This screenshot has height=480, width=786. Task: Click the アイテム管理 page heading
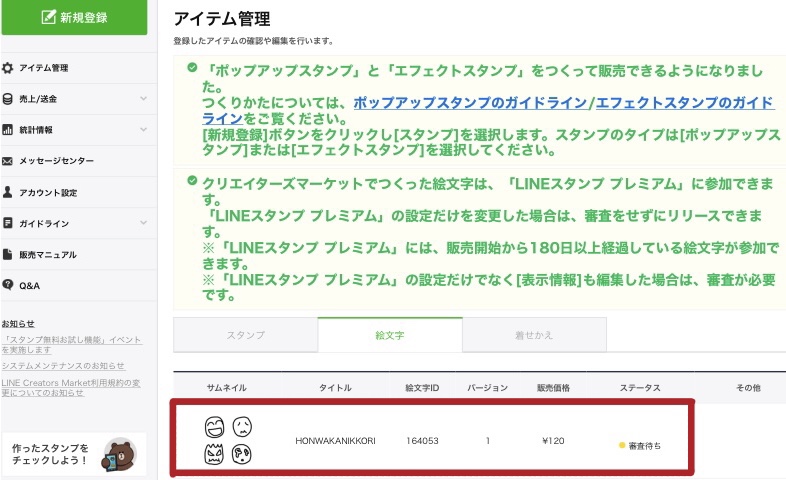pyautogui.click(x=222, y=19)
